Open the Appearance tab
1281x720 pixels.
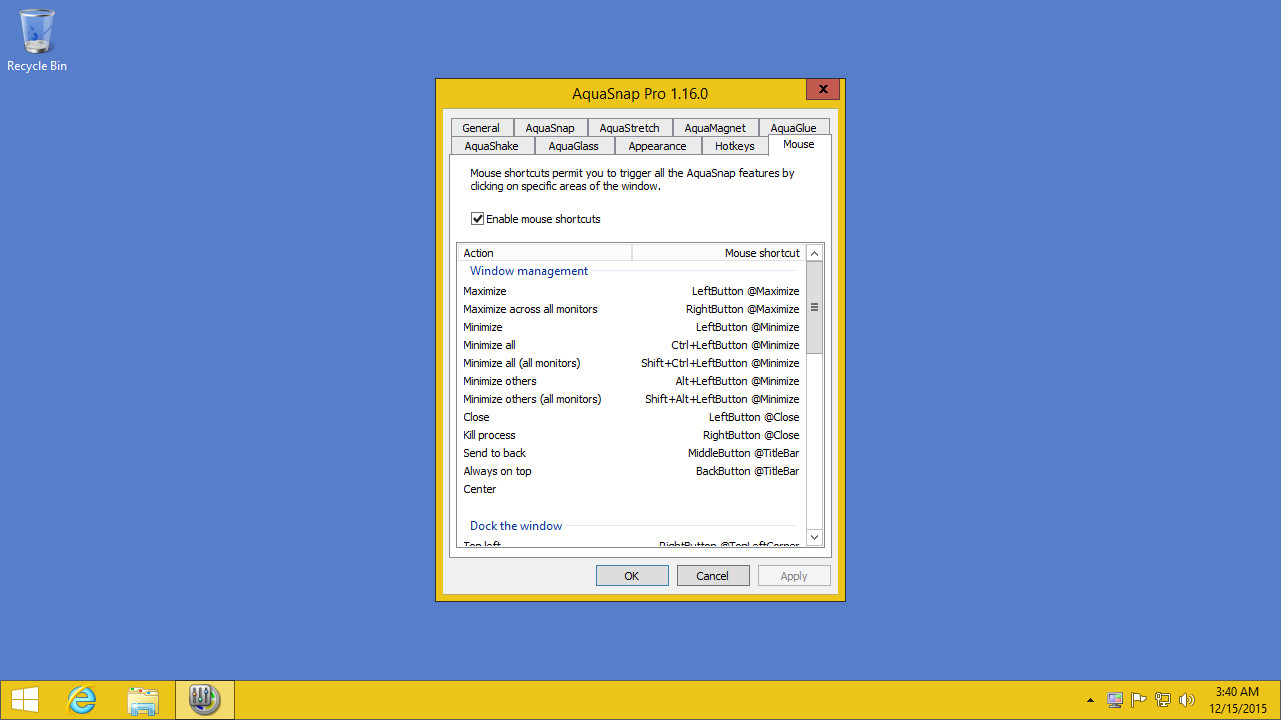coord(657,145)
